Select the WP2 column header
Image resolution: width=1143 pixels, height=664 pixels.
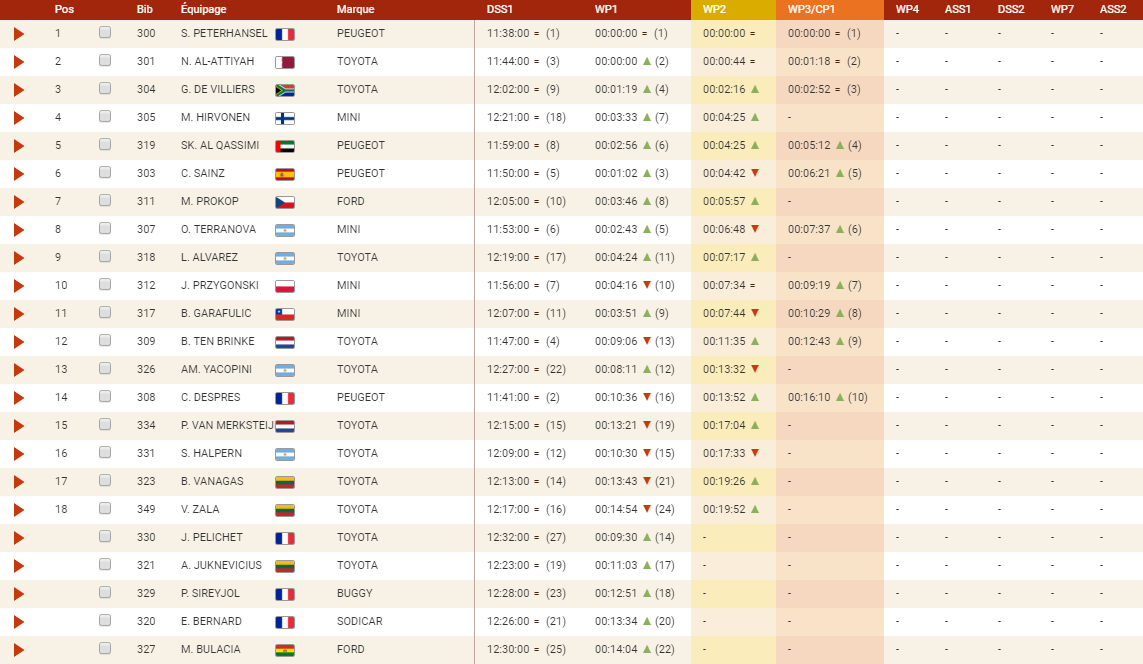pos(714,9)
